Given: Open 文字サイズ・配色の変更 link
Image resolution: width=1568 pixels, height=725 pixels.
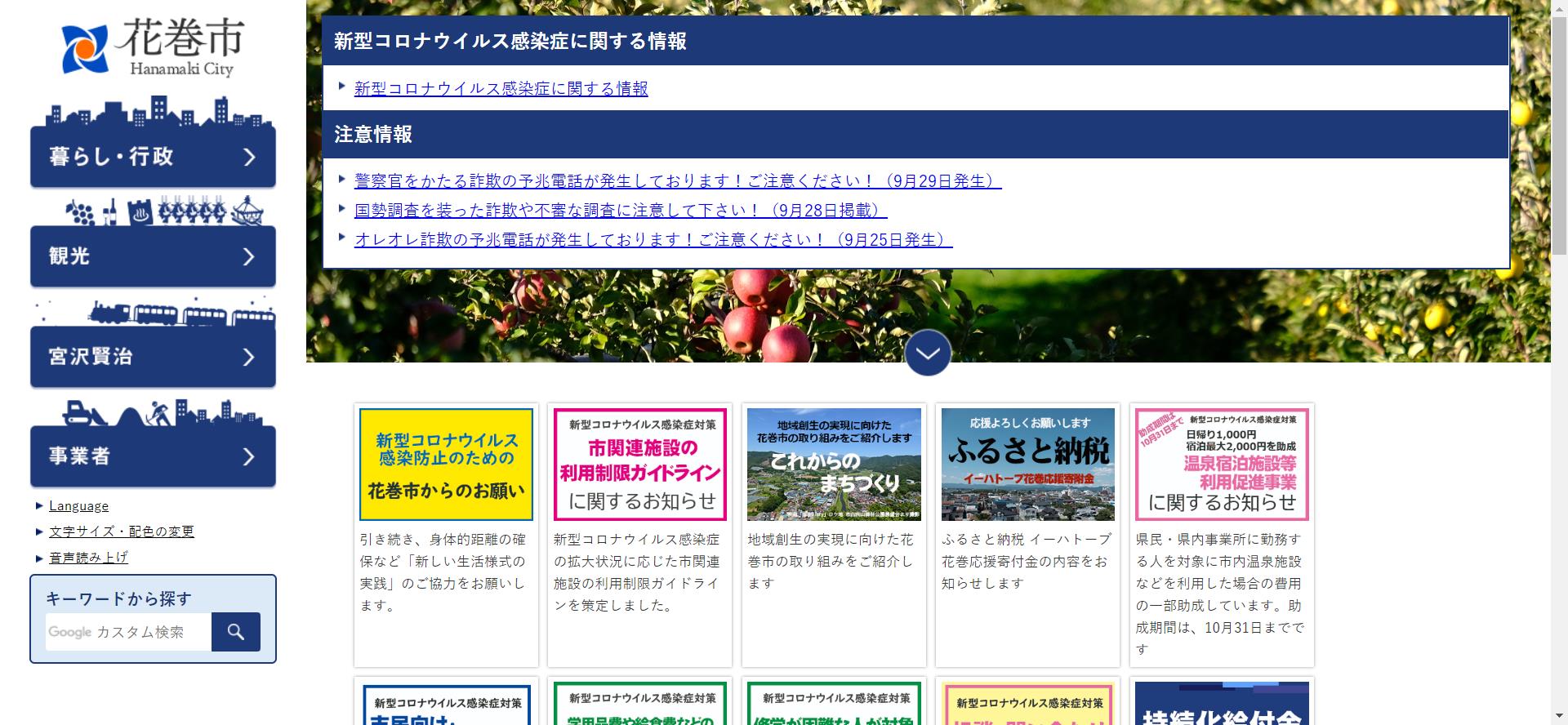Looking at the screenshot, I should 122,532.
